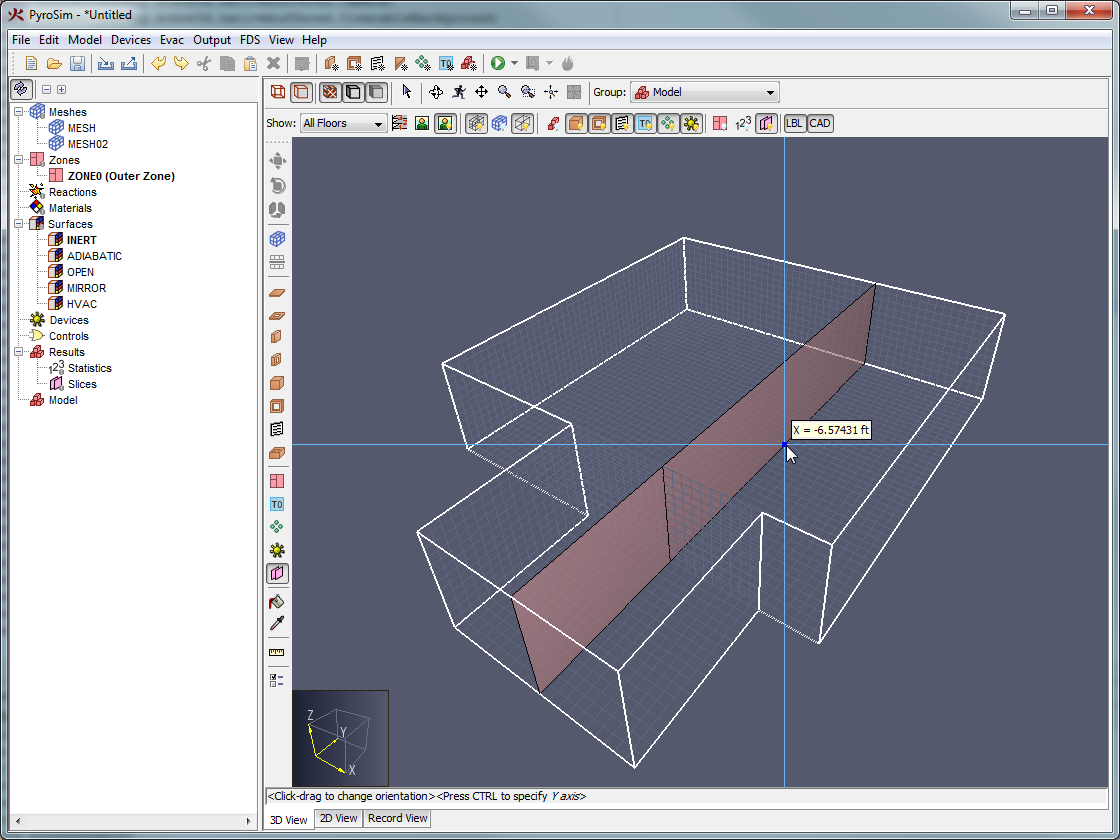Viewport: 1120px width, 840px height.
Task: Collapse the Meshes tree node
Action: click(19, 112)
